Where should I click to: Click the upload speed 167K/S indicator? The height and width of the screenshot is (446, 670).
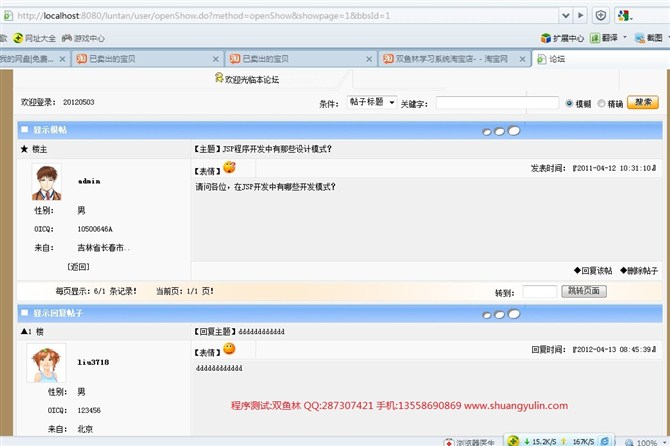[579, 442]
